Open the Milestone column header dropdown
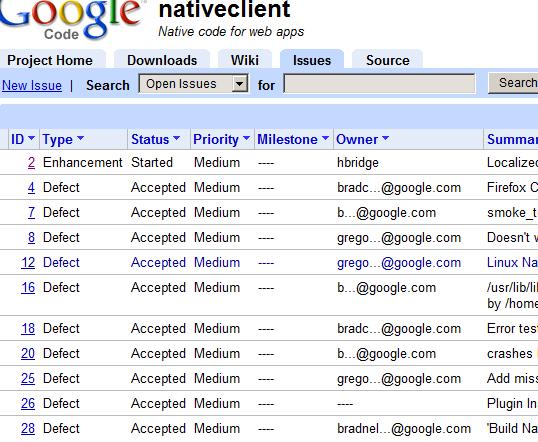This screenshot has height=442, width=538. [x=293, y=139]
